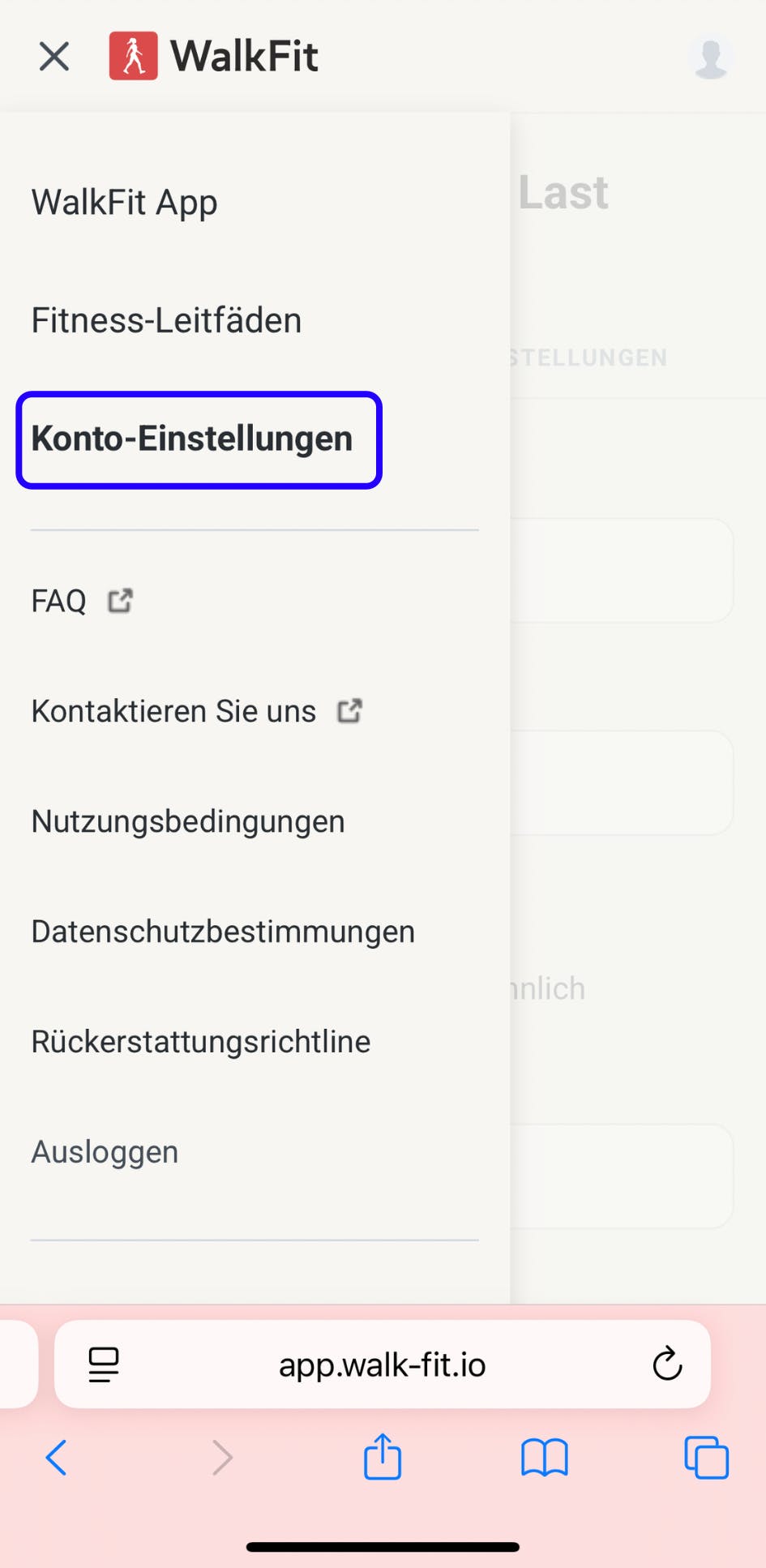Tap external link icon beside Kontaktieren Sie uns
The height and width of the screenshot is (1568, 766).
(349, 711)
